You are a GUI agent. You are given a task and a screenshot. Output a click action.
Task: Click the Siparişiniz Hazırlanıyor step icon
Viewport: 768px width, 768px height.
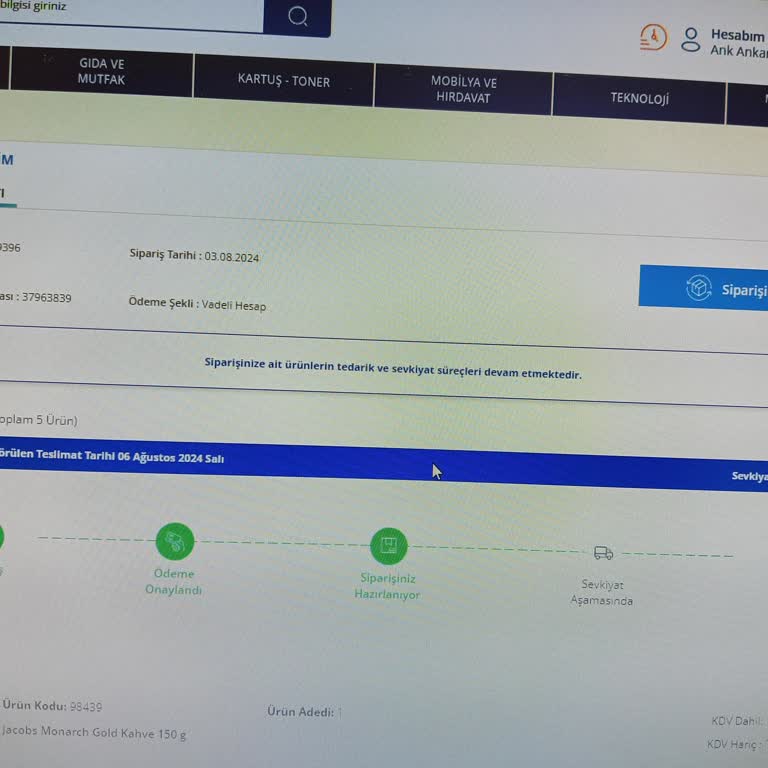click(388, 546)
